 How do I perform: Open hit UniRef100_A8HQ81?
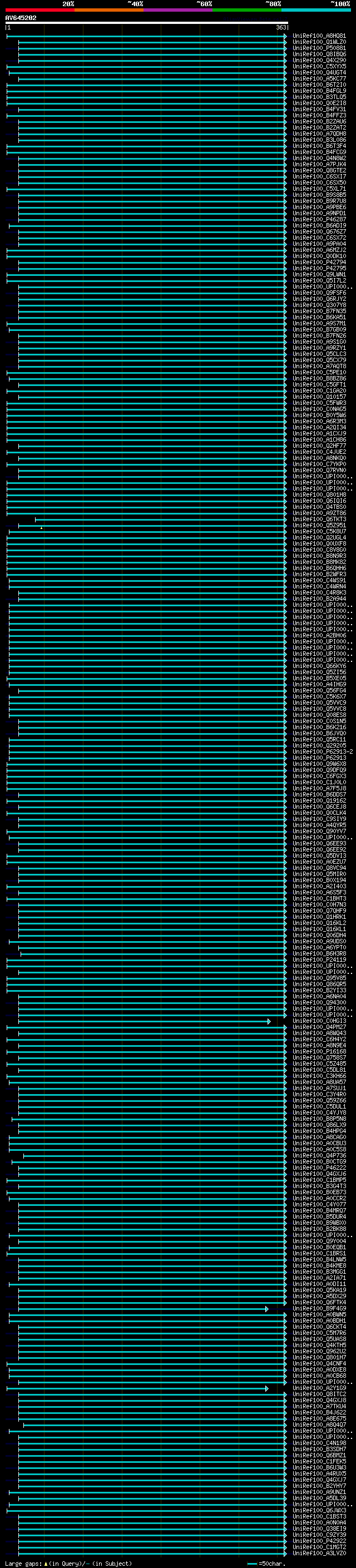(x=319, y=36)
